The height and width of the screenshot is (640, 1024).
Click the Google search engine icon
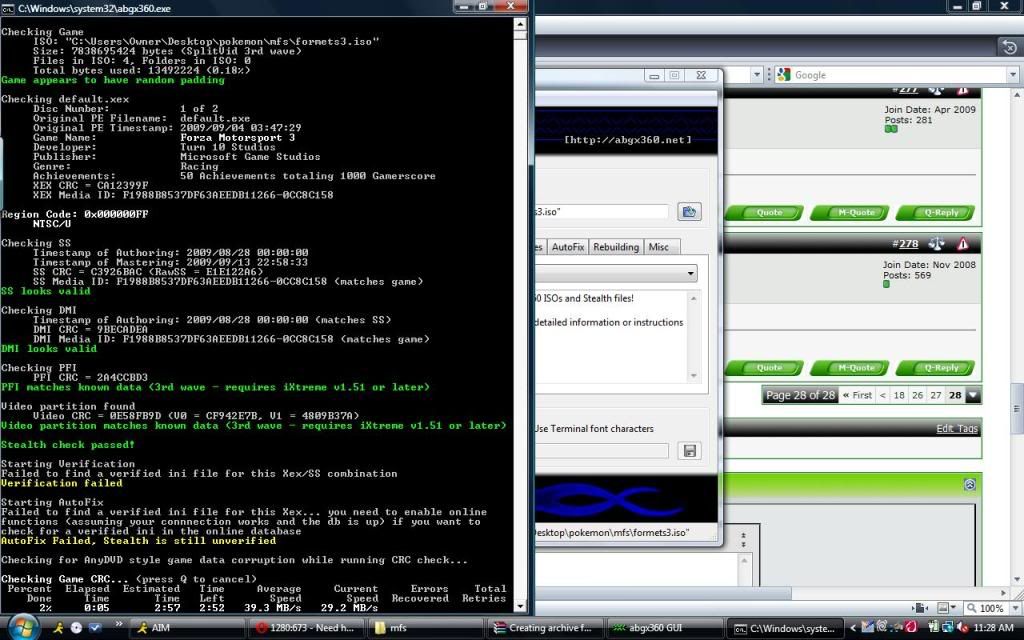click(x=784, y=74)
